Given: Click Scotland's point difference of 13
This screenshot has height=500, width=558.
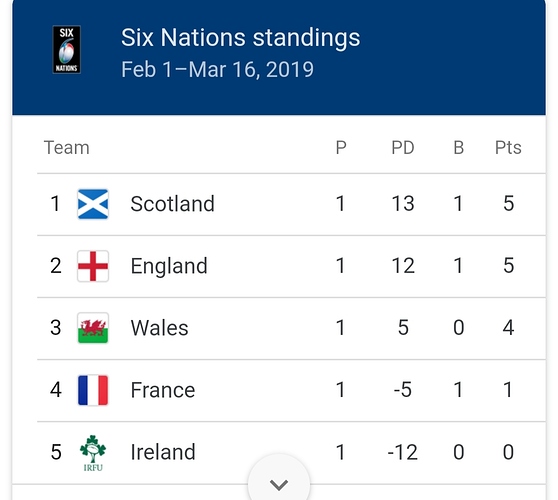Looking at the screenshot, I should pos(403,204).
